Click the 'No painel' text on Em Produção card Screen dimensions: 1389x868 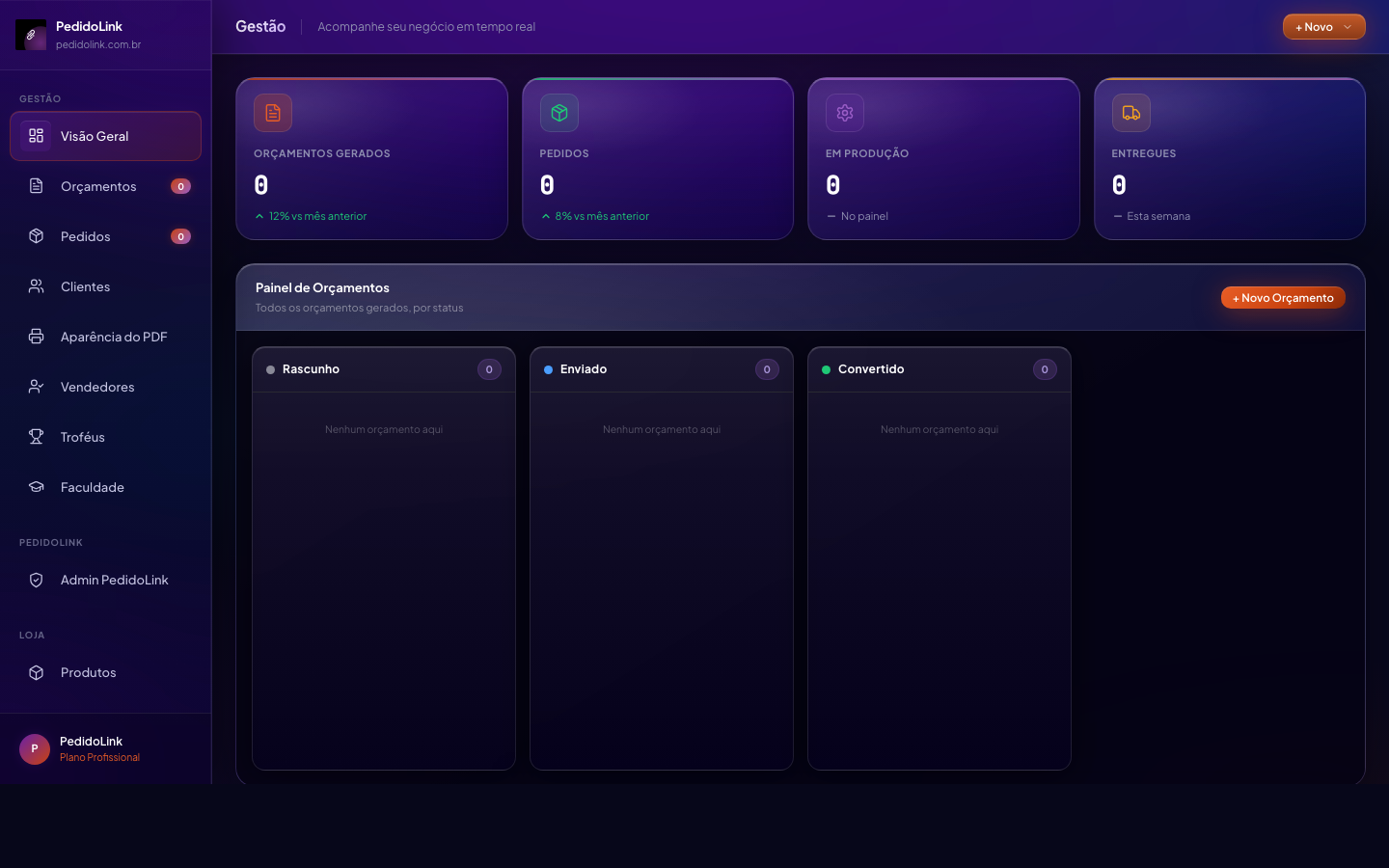(864, 216)
